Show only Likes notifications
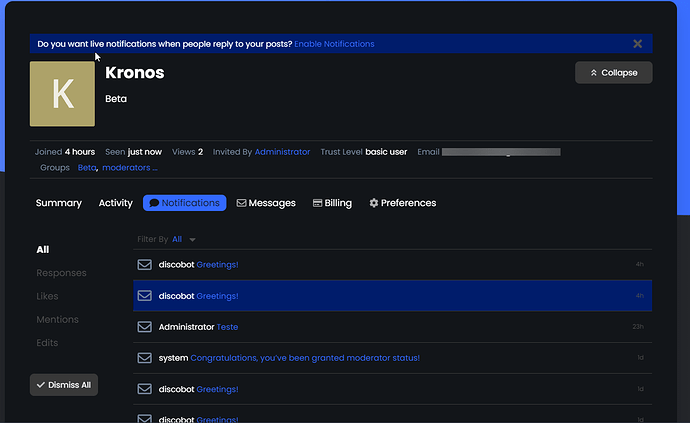The width and height of the screenshot is (690, 423). point(47,296)
